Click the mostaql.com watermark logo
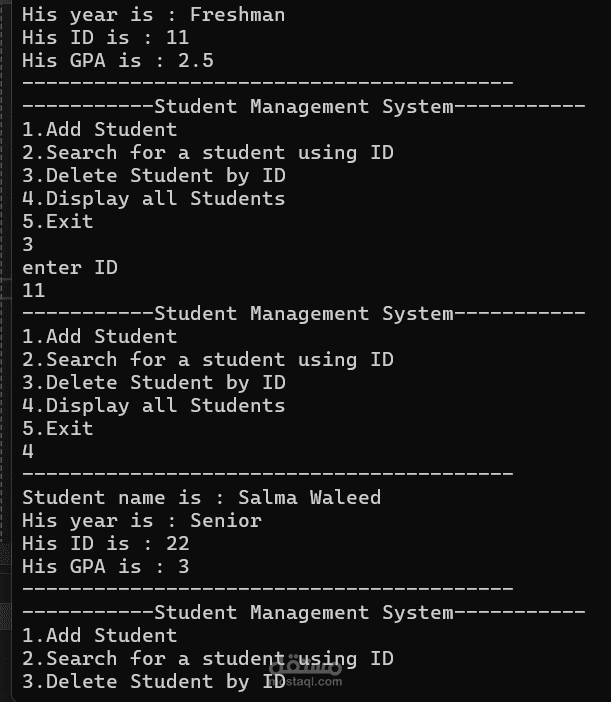Image resolution: width=611 pixels, height=702 pixels. 306,673
